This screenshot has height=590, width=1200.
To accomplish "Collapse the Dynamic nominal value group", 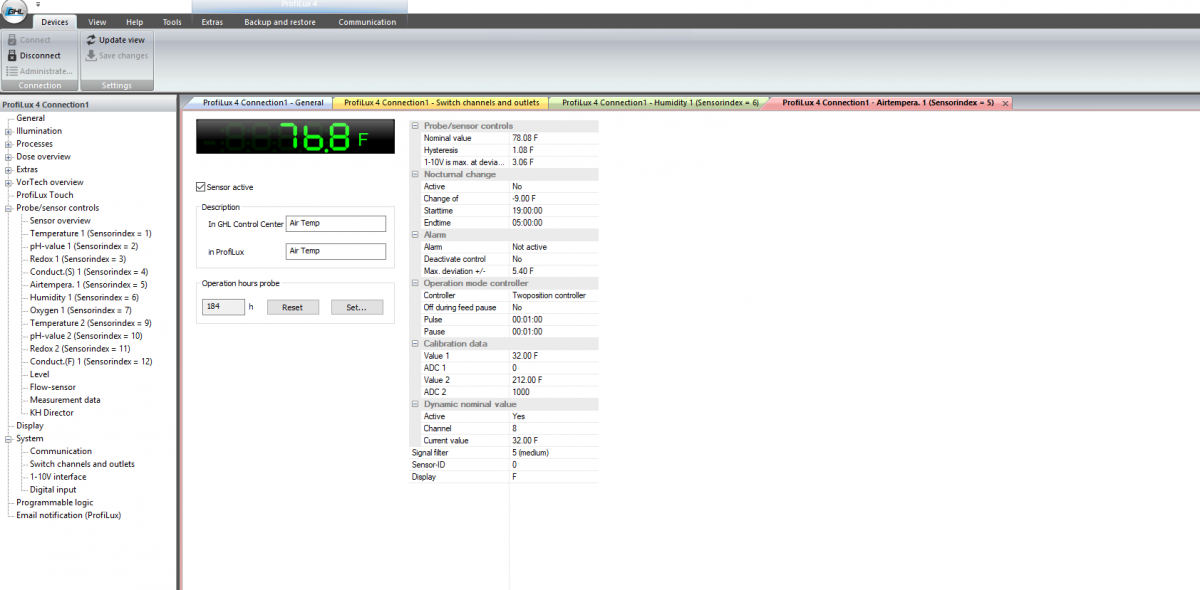I will click(415, 404).
